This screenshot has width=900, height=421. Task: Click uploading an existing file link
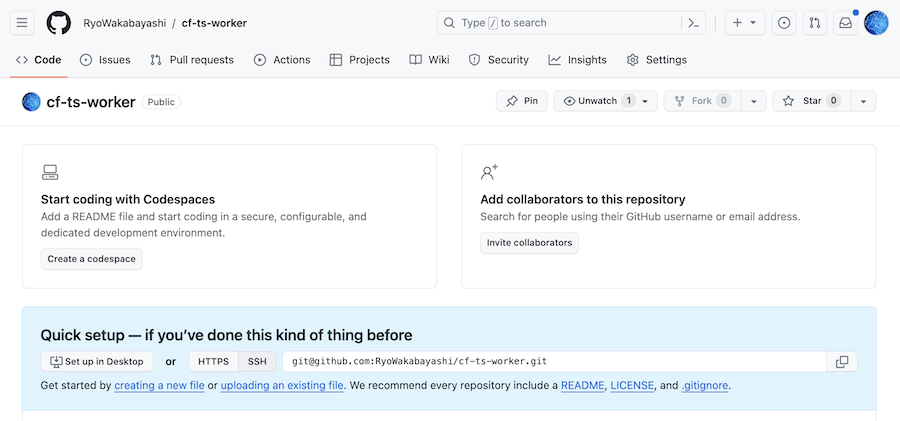[282, 385]
